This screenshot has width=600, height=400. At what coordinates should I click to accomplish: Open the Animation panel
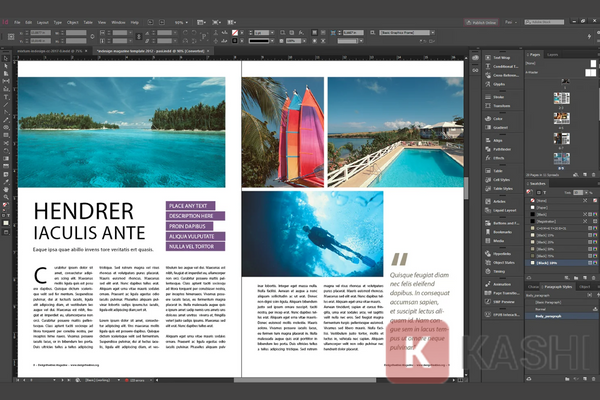502,284
